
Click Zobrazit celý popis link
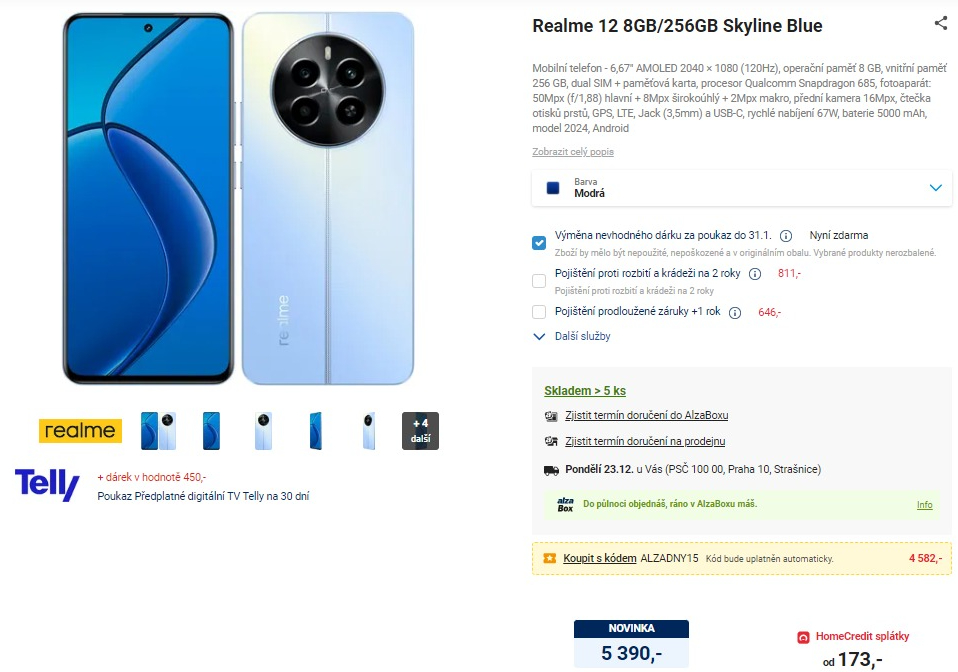tap(572, 152)
